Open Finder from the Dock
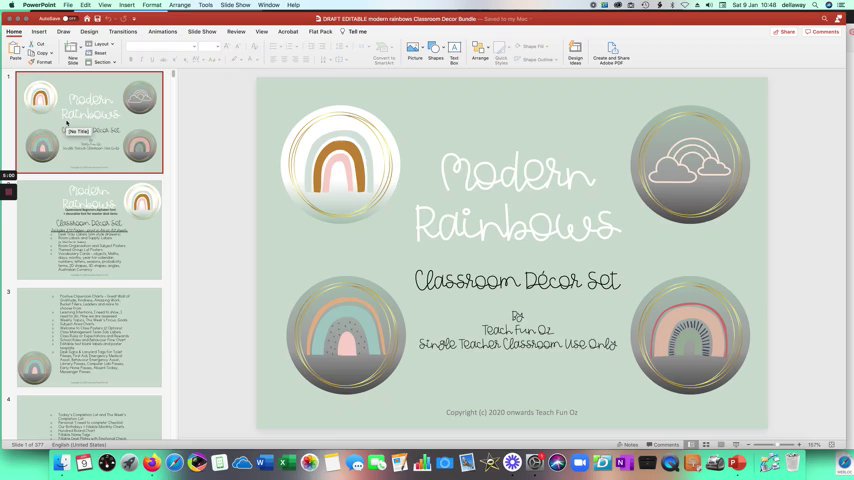 (62, 463)
